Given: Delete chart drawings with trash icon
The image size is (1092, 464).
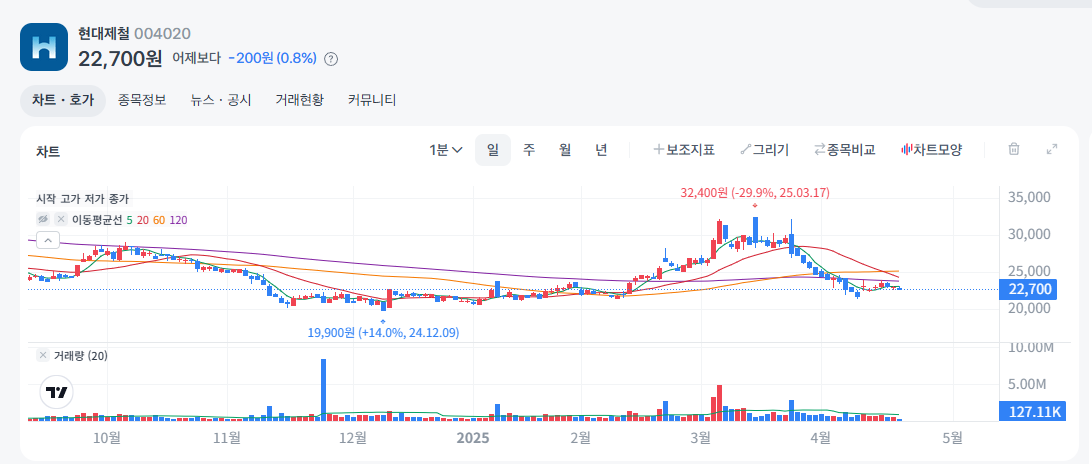Looking at the screenshot, I should (1015, 149).
